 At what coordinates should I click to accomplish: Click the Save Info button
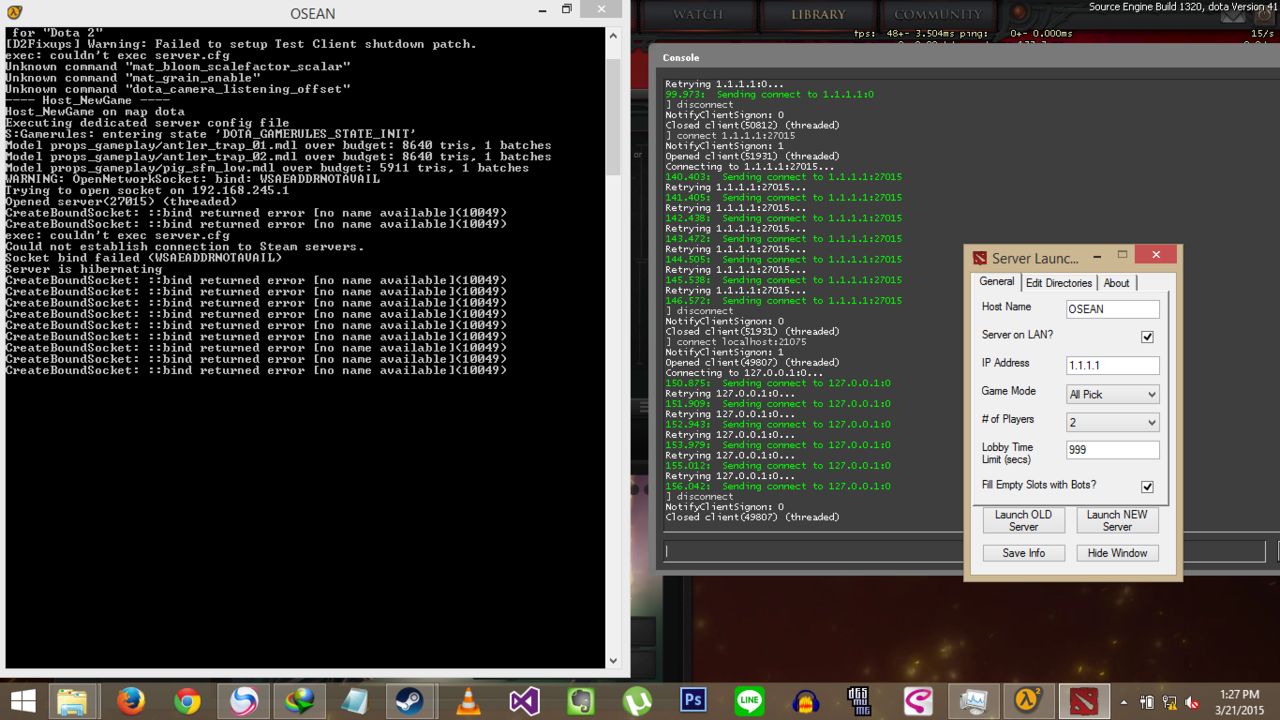point(1023,553)
